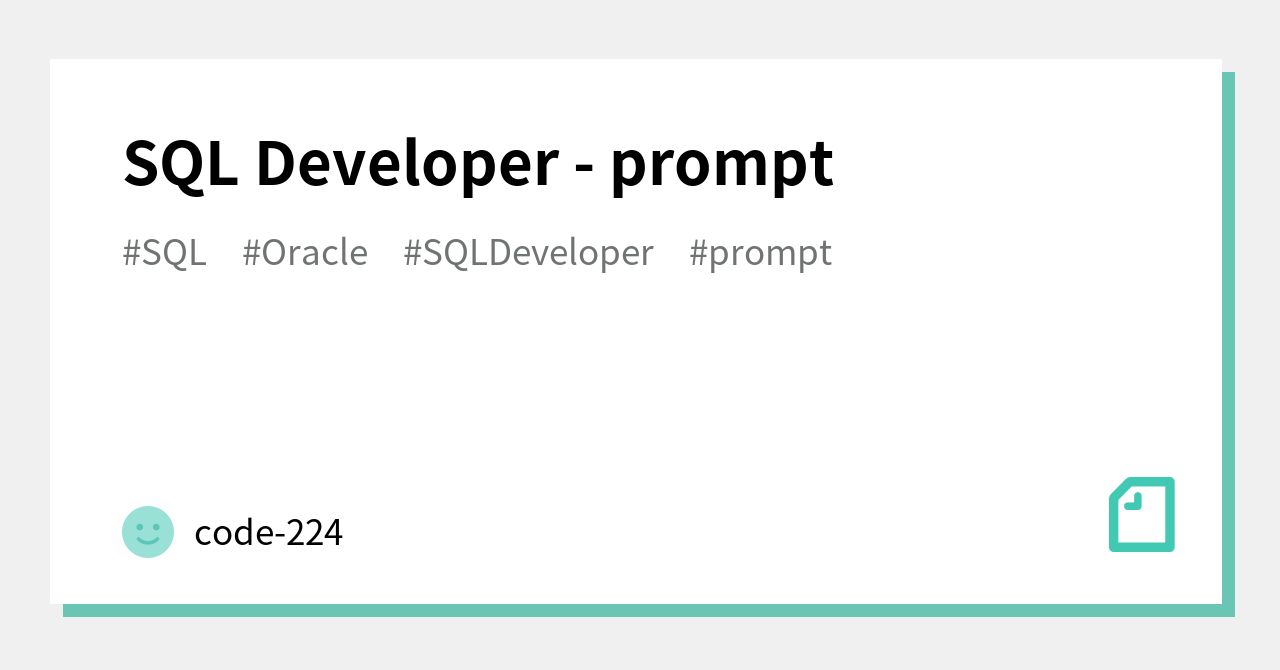Click the empty white area of card
Image resolution: width=1280 pixels, height=670 pixels.
click(640, 400)
